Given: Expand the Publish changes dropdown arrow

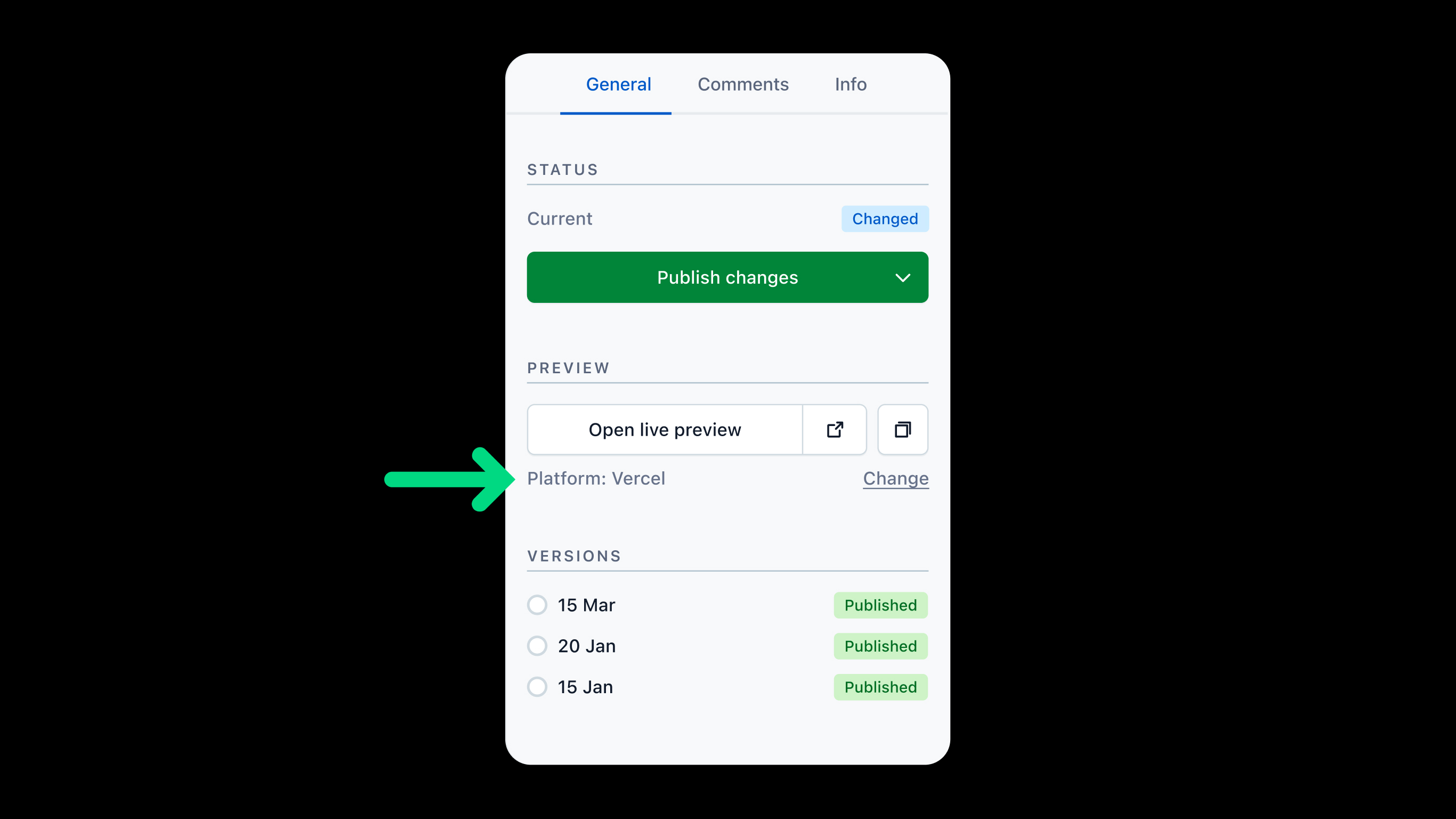Looking at the screenshot, I should pyautogui.click(x=900, y=277).
